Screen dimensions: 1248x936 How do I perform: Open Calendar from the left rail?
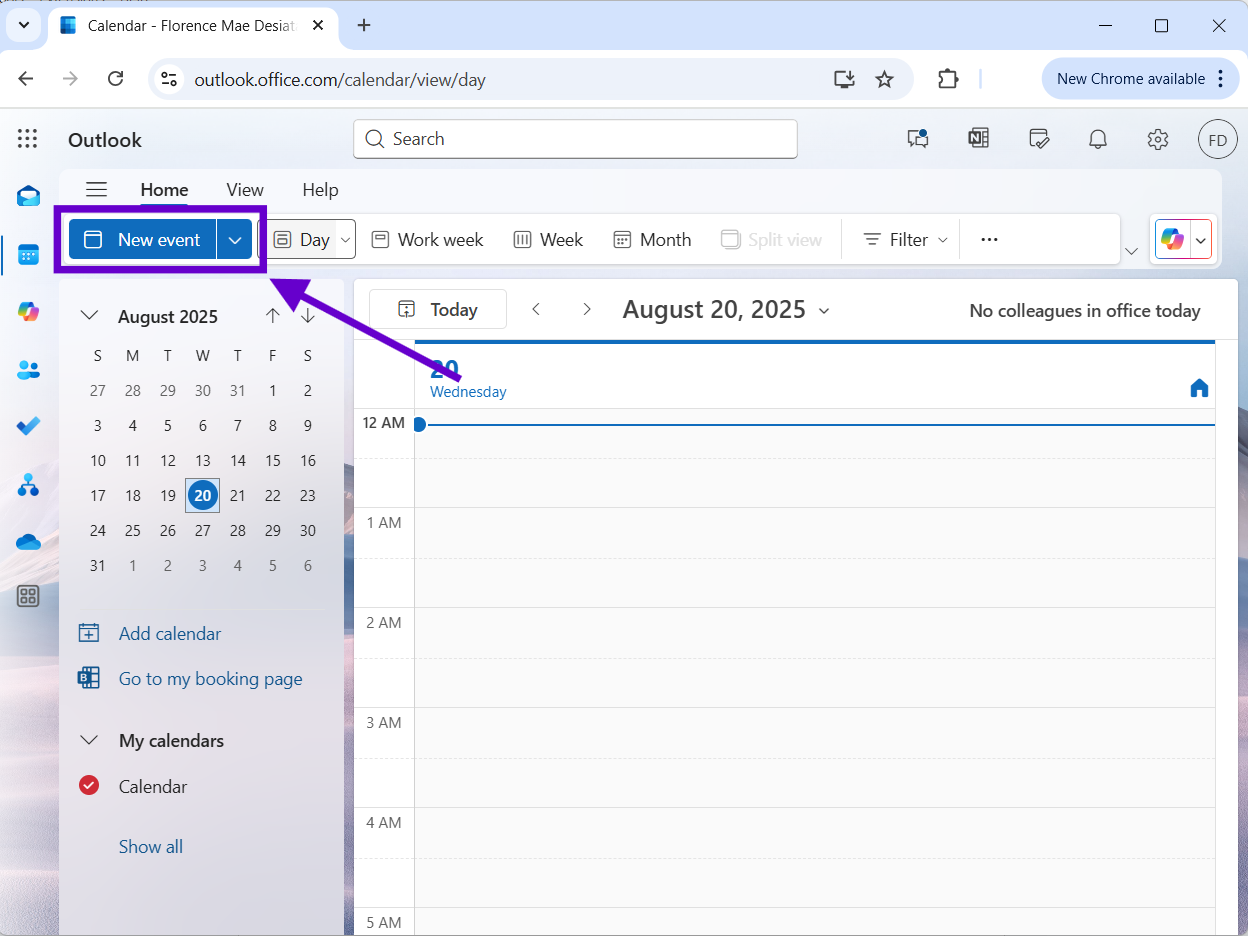[x=28, y=255]
